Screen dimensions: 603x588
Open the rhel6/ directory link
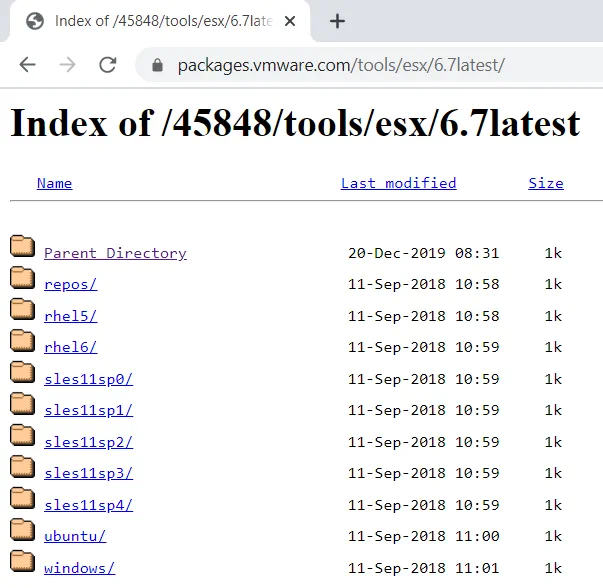70,347
